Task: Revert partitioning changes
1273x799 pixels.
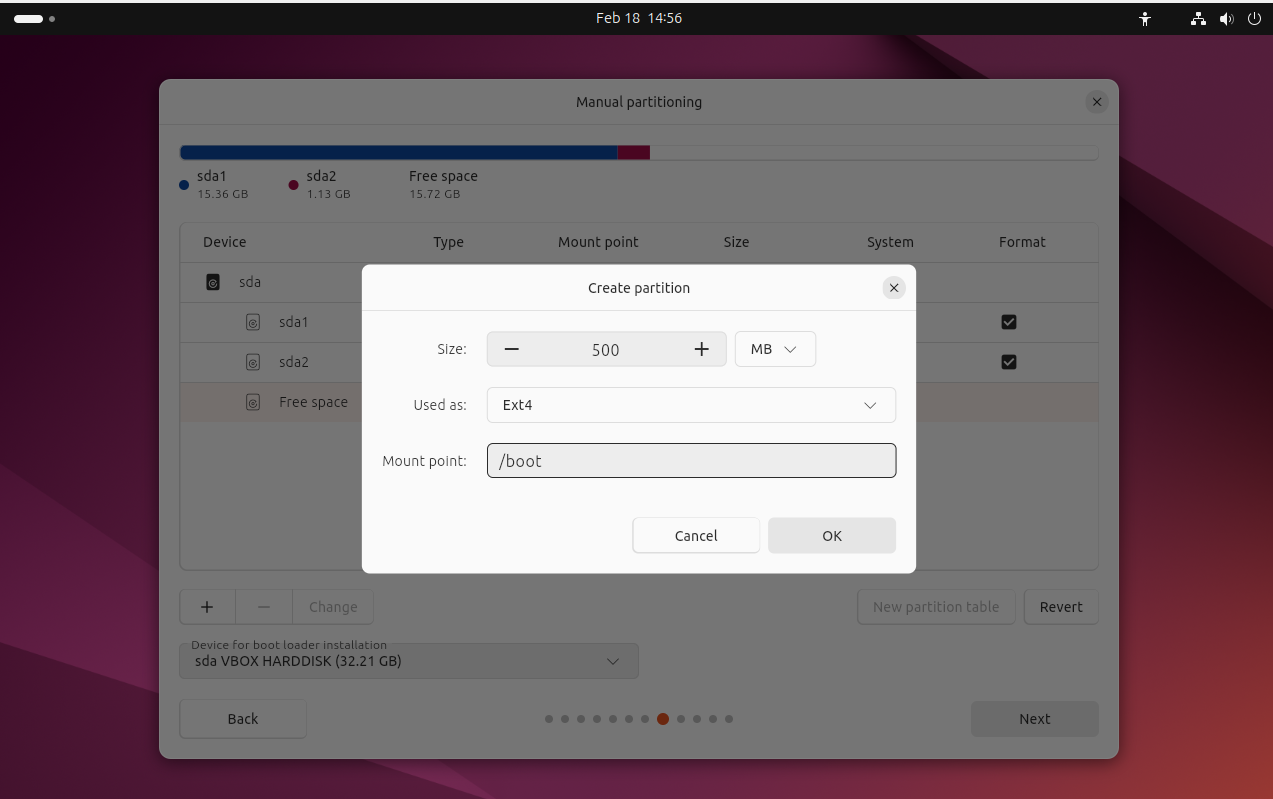Action: 1061,607
